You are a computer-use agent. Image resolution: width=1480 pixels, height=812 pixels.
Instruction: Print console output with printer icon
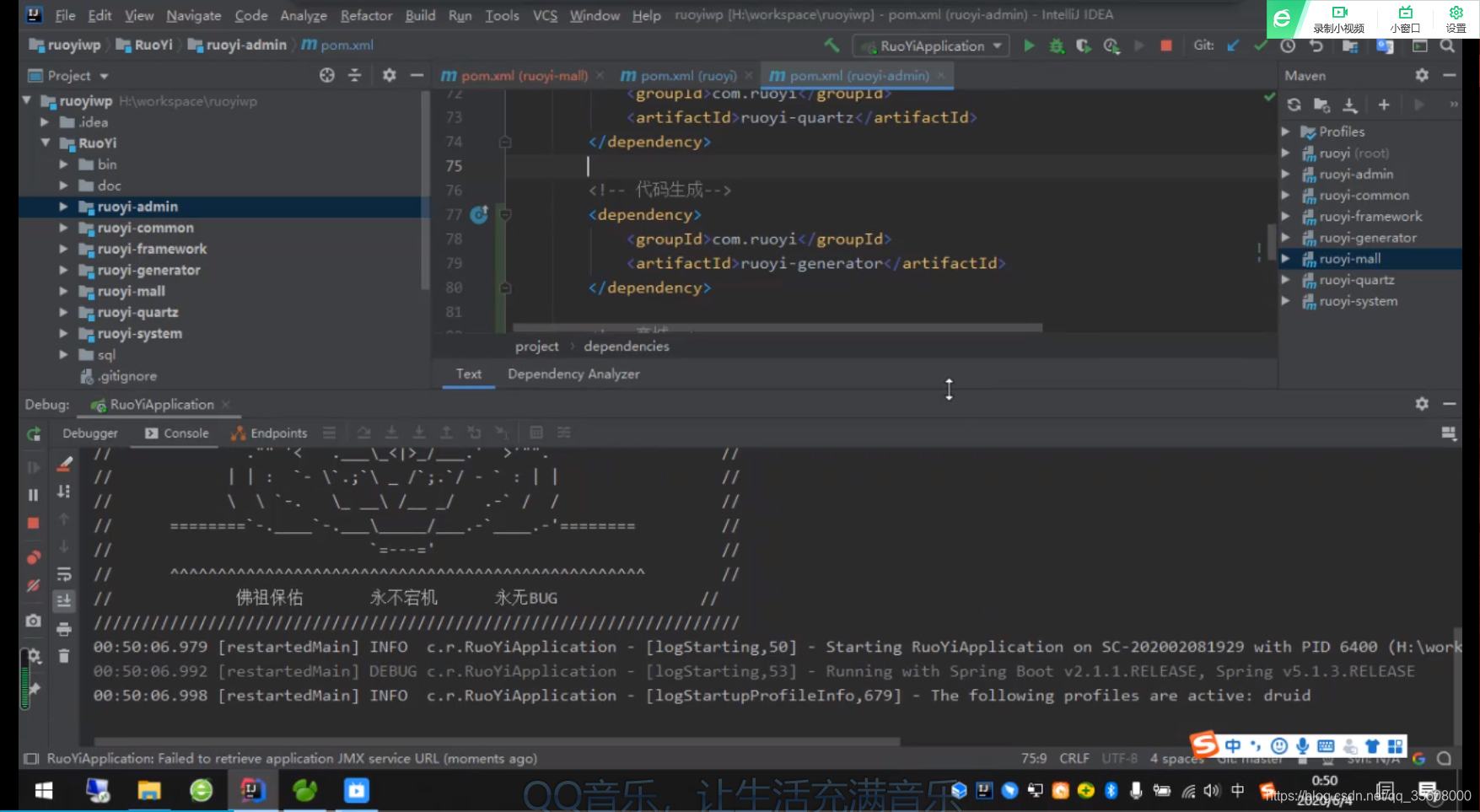coord(64,628)
